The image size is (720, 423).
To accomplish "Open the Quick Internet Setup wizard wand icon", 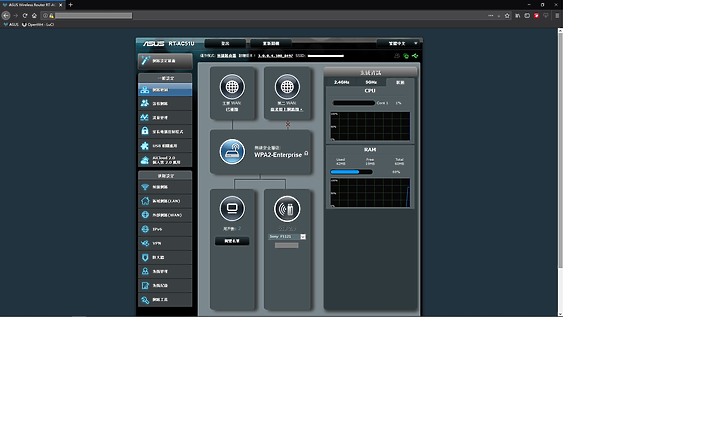I will pyautogui.click(x=145, y=60).
